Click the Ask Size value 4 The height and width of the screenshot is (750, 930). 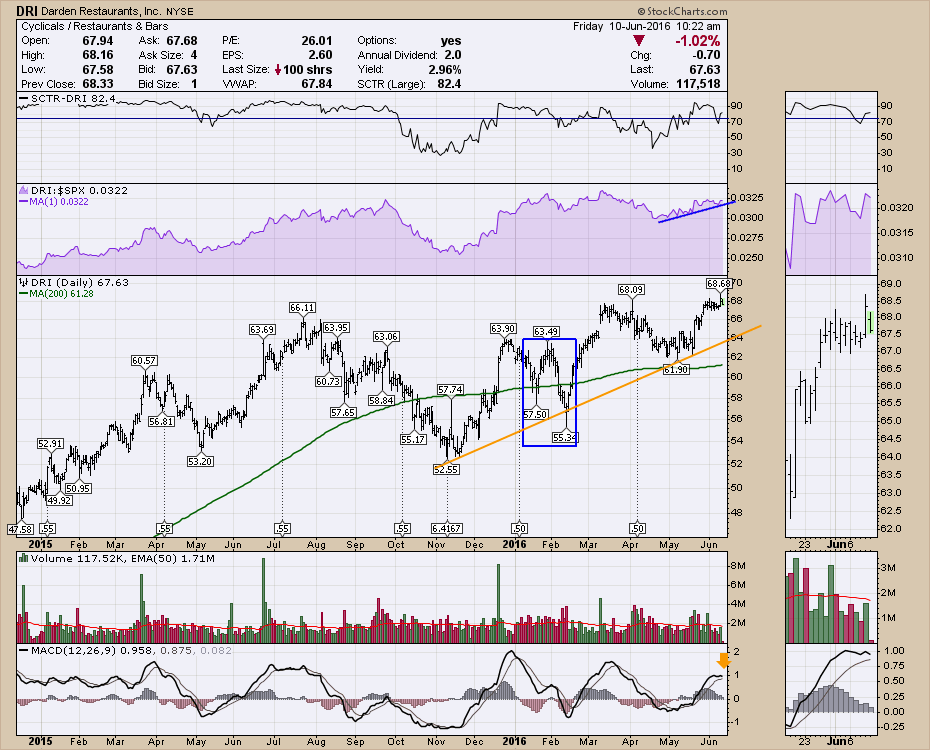[194, 55]
